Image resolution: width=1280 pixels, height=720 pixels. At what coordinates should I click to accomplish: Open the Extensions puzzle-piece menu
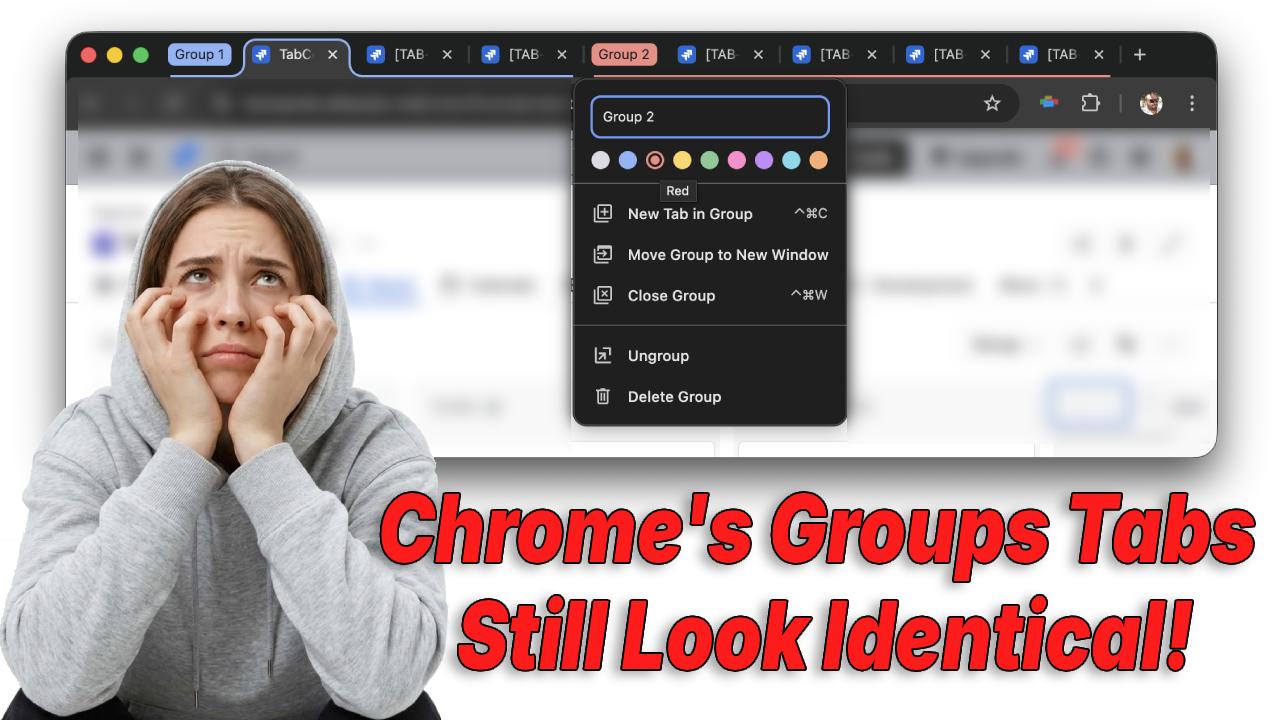(x=1091, y=103)
